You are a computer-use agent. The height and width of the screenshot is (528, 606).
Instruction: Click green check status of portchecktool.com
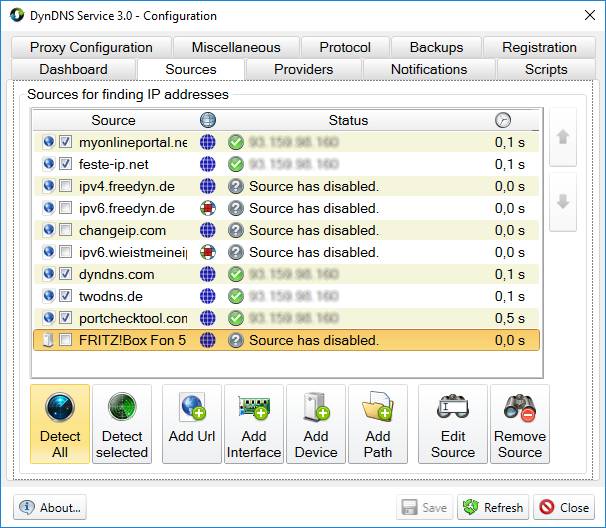tap(236, 319)
